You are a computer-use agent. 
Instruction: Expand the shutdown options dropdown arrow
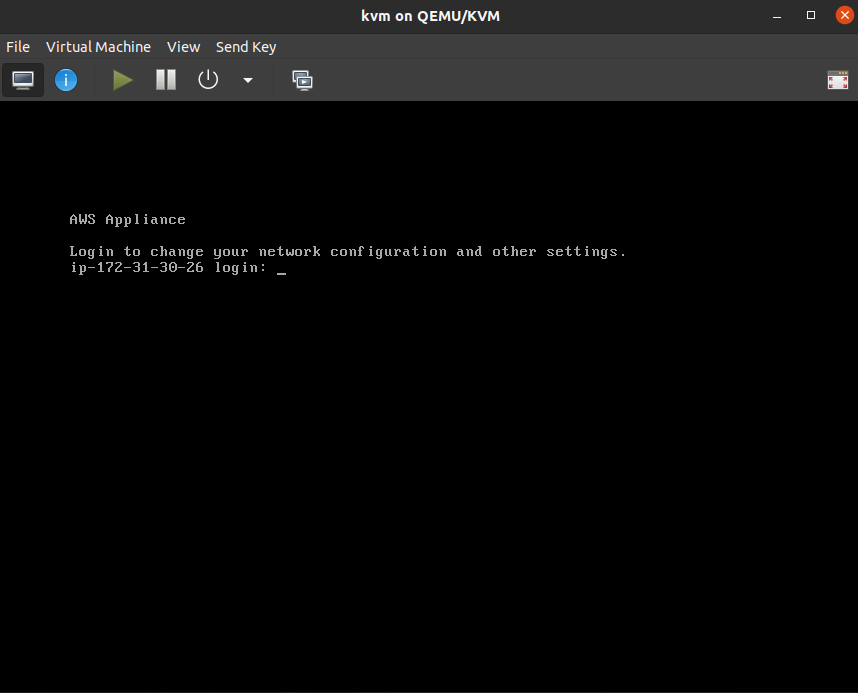point(248,80)
